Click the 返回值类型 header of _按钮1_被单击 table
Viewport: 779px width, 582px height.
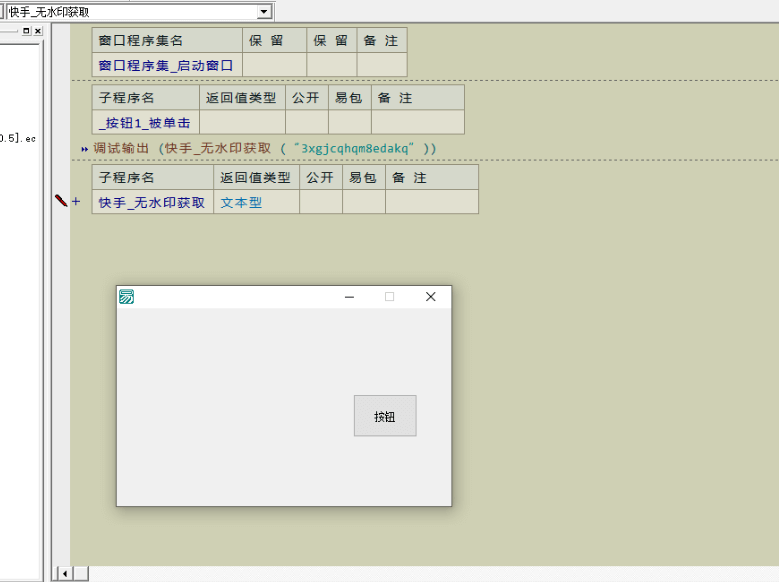click(x=242, y=97)
